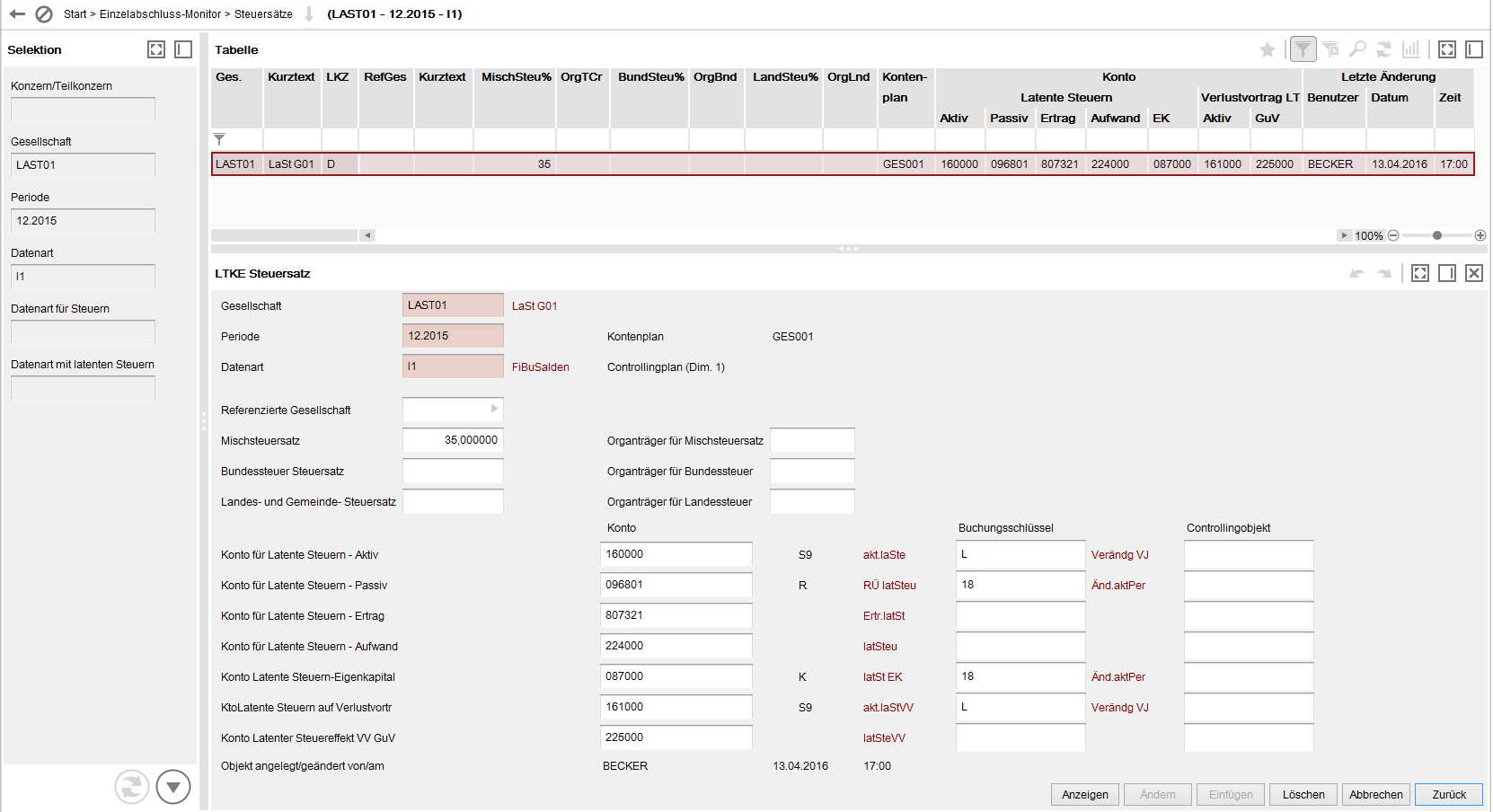Click the refresh selection round button

click(x=132, y=787)
